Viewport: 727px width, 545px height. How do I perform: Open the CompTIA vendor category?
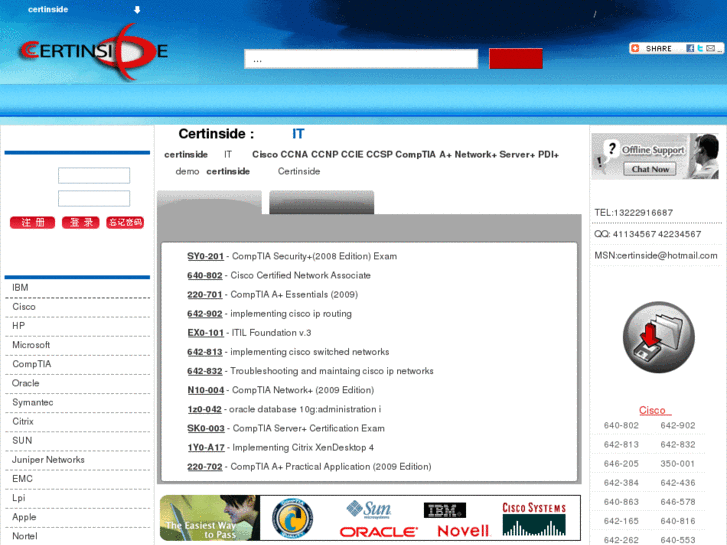point(32,364)
